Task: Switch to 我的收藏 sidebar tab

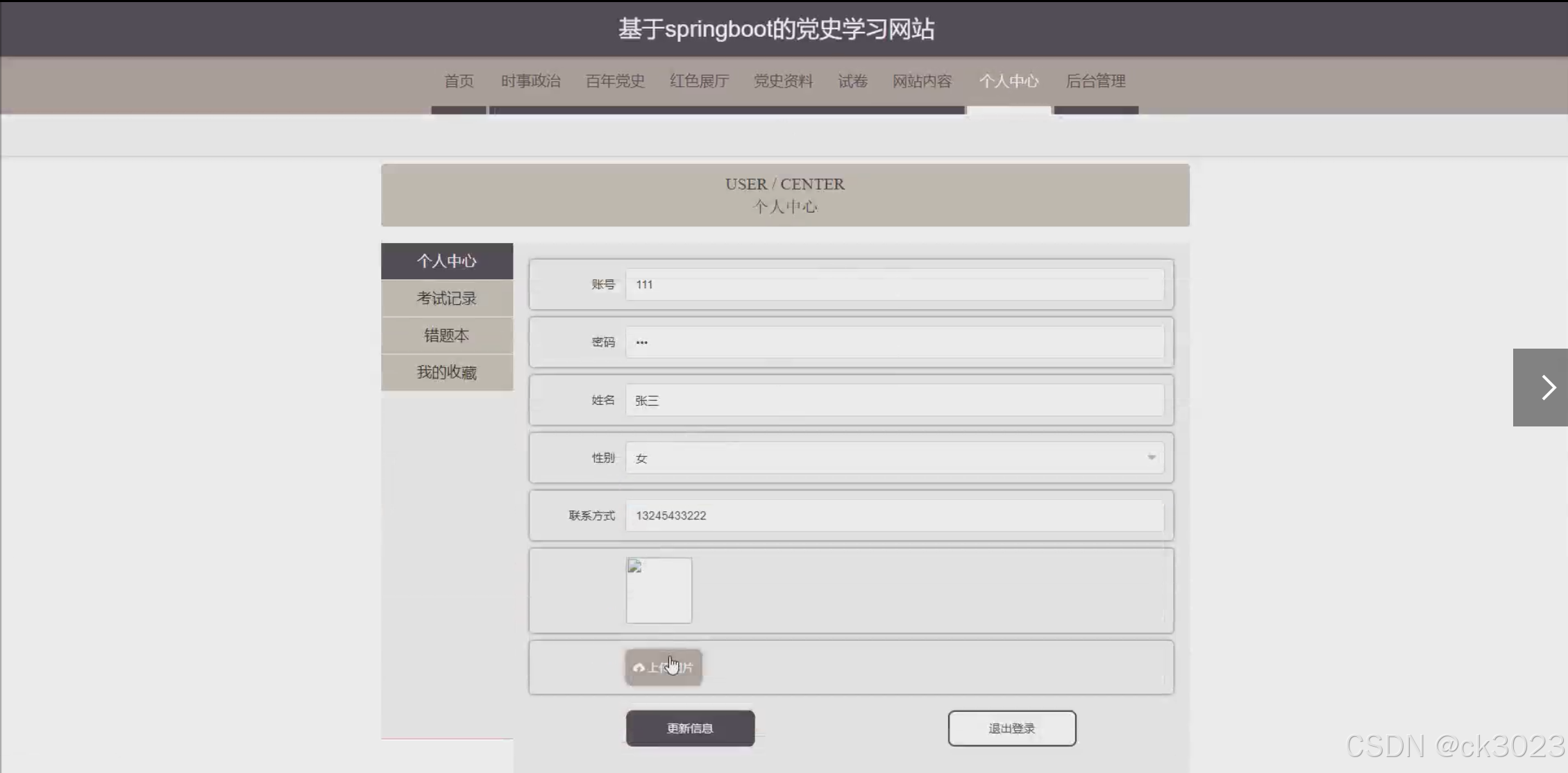Action: [x=446, y=372]
